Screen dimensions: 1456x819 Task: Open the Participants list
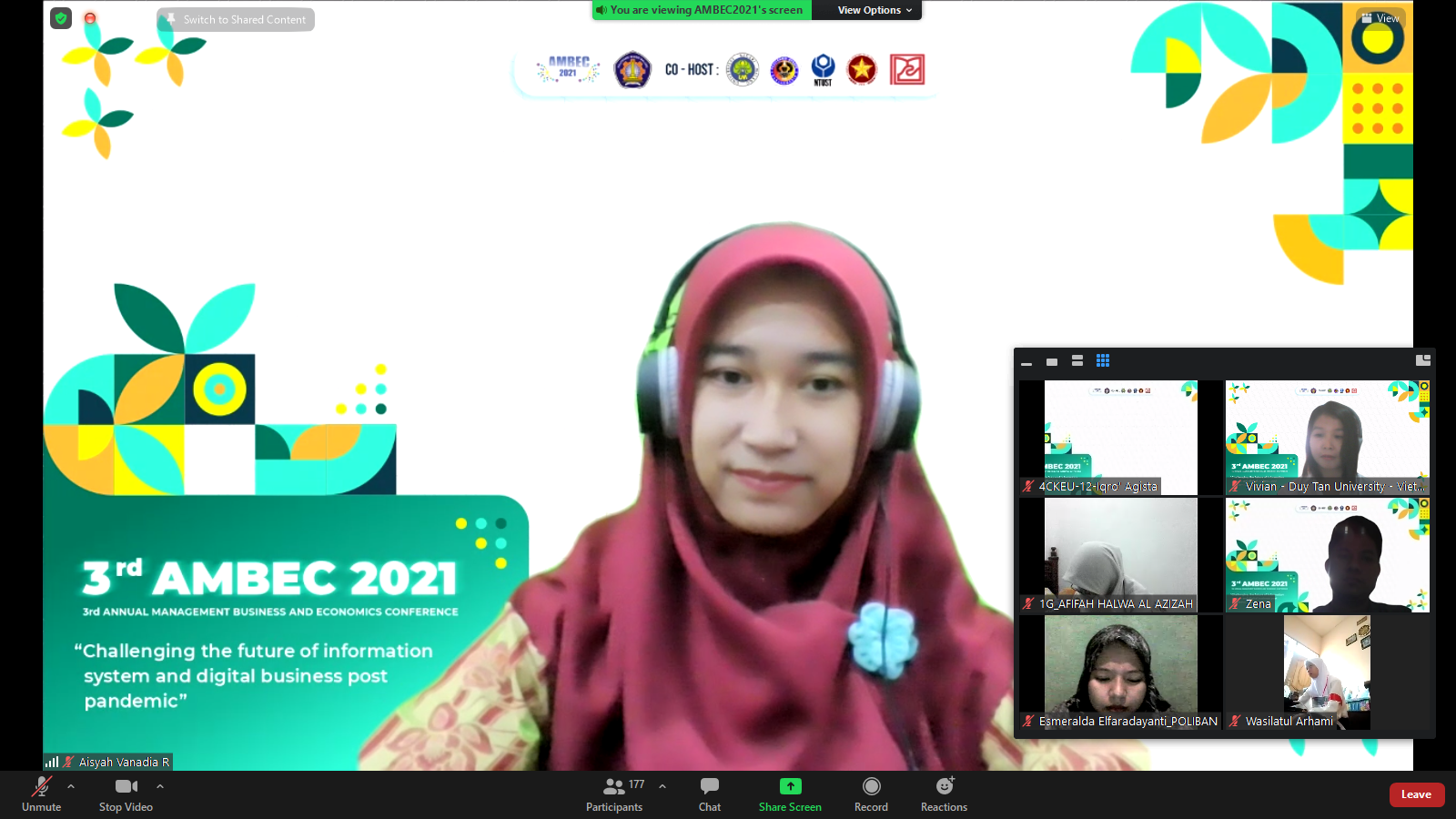(x=614, y=794)
